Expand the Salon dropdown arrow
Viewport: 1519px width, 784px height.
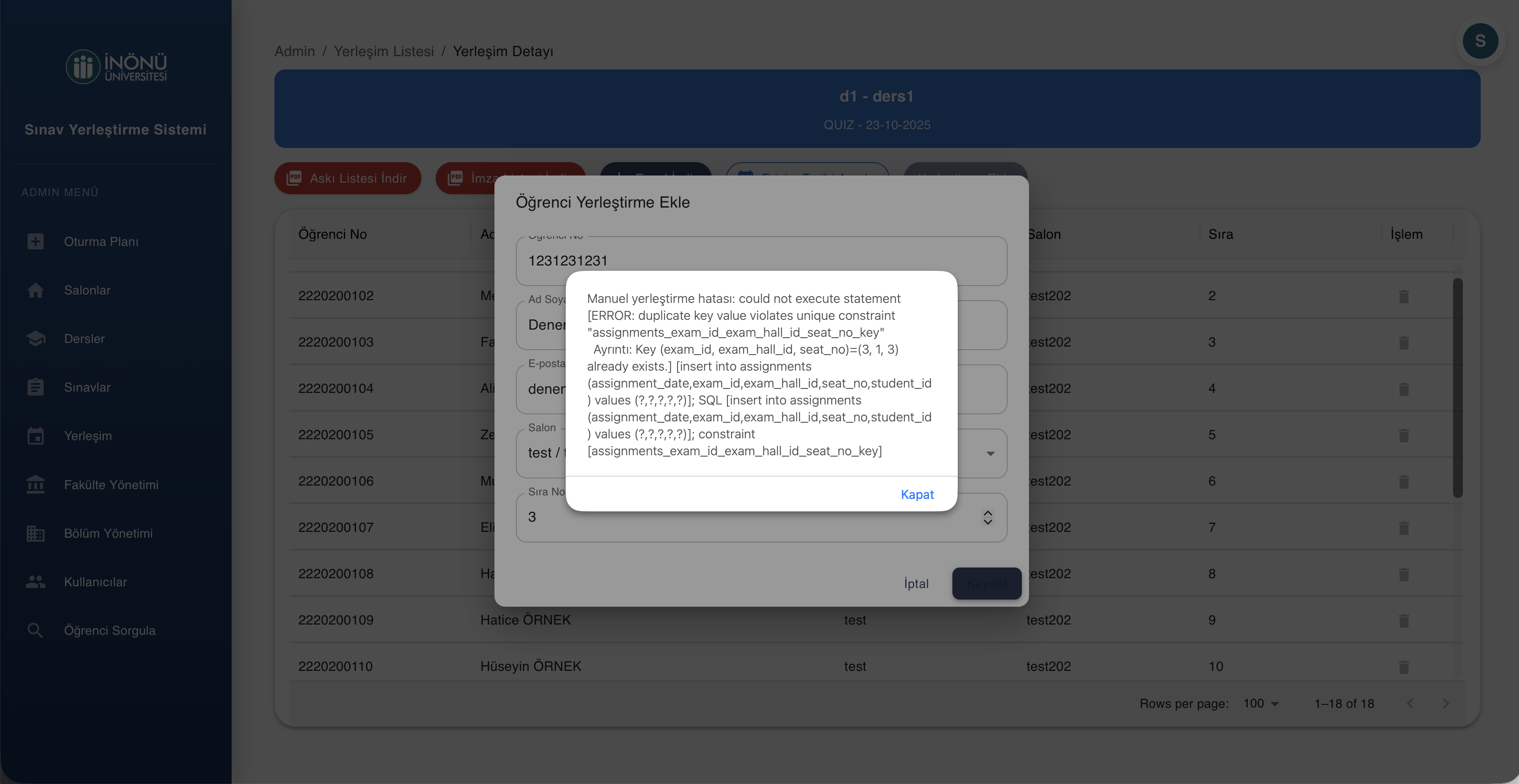tap(990, 453)
